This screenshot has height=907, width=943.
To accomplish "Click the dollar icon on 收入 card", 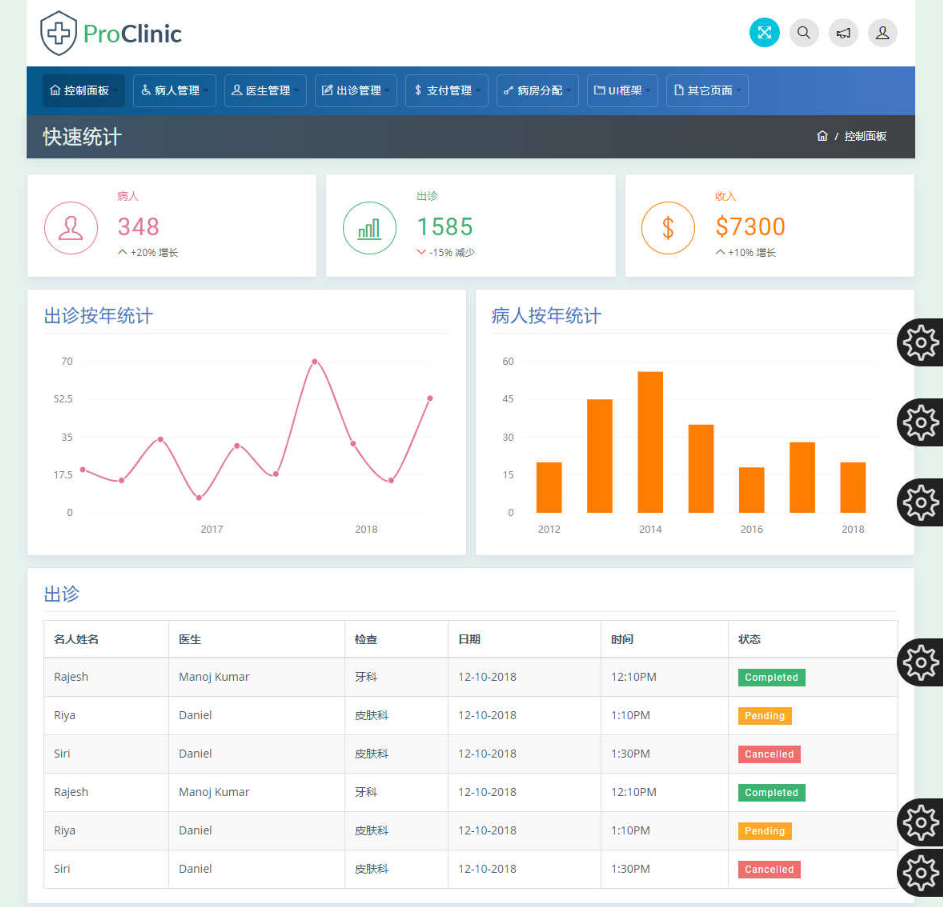I will point(668,228).
